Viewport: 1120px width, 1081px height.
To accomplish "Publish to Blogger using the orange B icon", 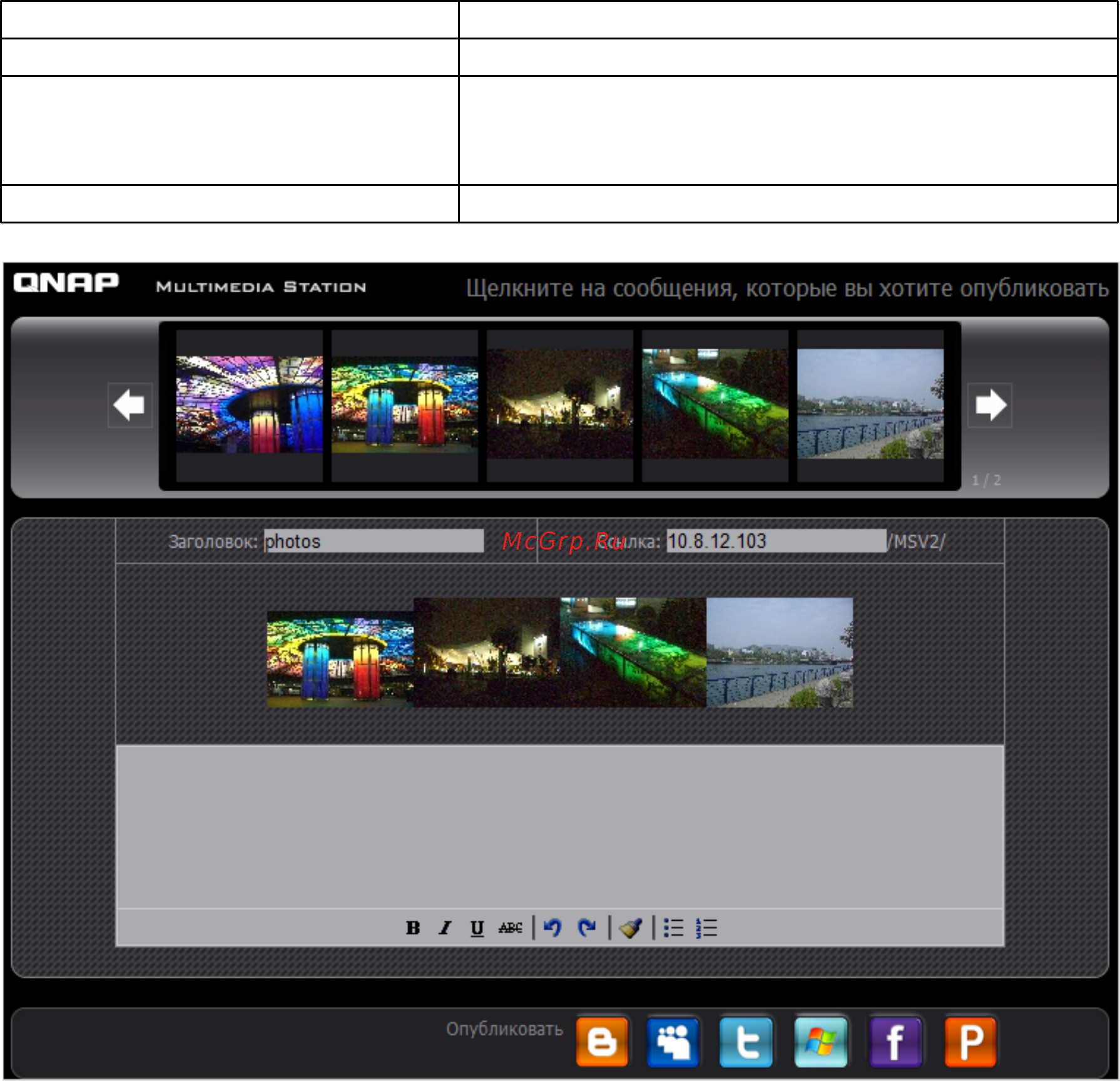I will (x=602, y=1042).
